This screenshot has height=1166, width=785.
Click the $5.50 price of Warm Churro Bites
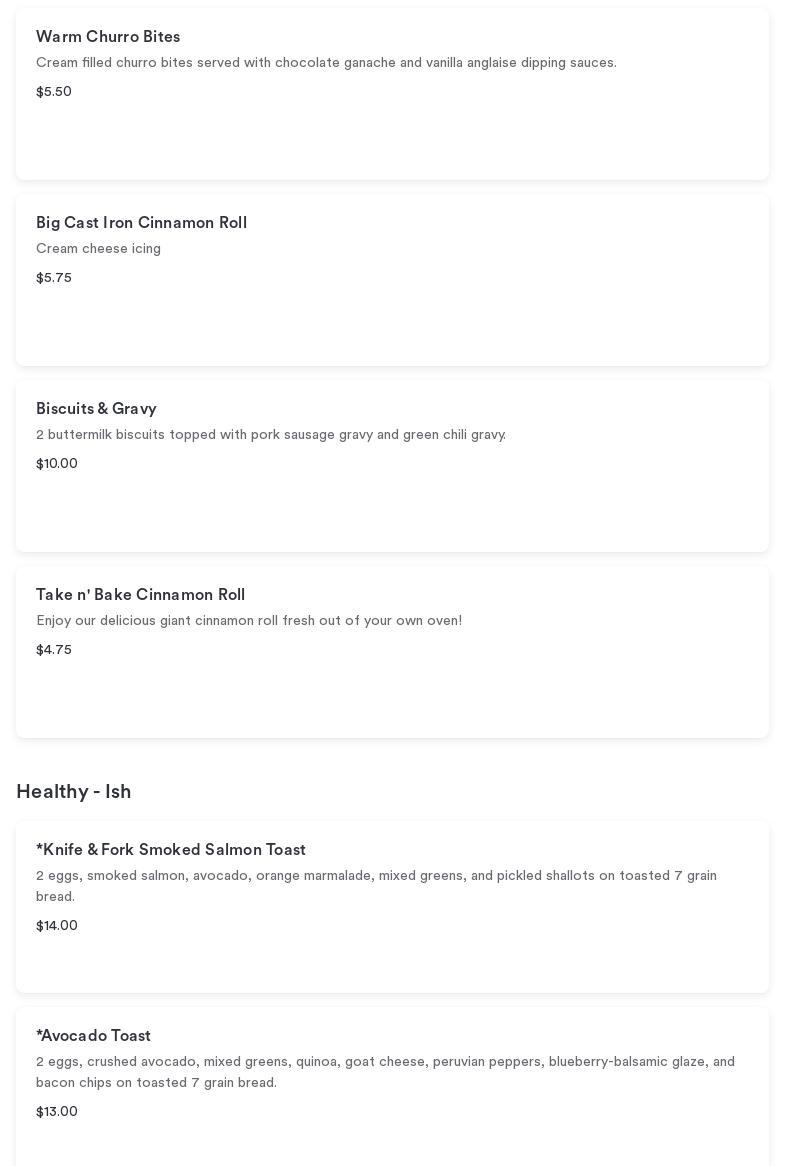[x=54, y=92]
